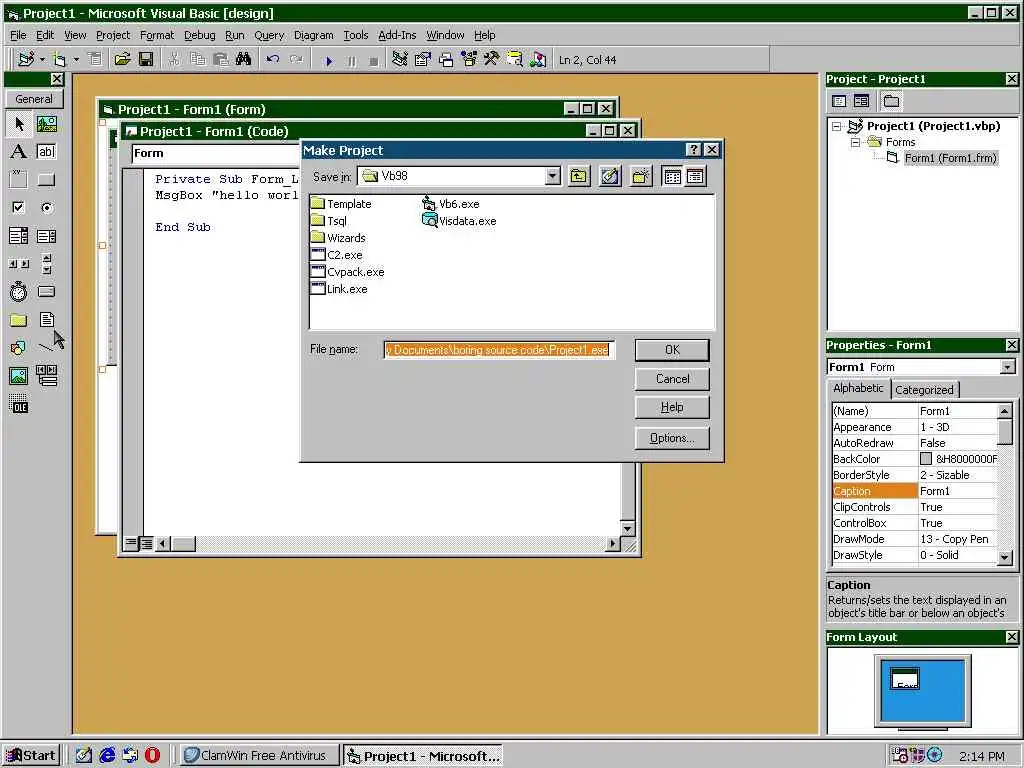Click Up One Level in Make Project

point(579,176)
